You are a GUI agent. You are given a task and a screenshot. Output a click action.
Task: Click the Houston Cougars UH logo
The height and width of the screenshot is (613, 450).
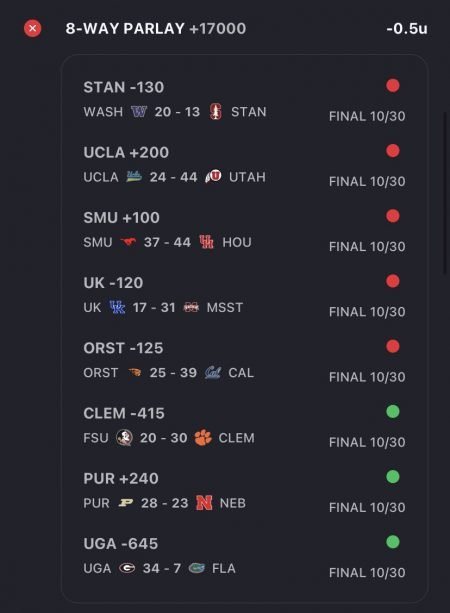click(206, 242)
